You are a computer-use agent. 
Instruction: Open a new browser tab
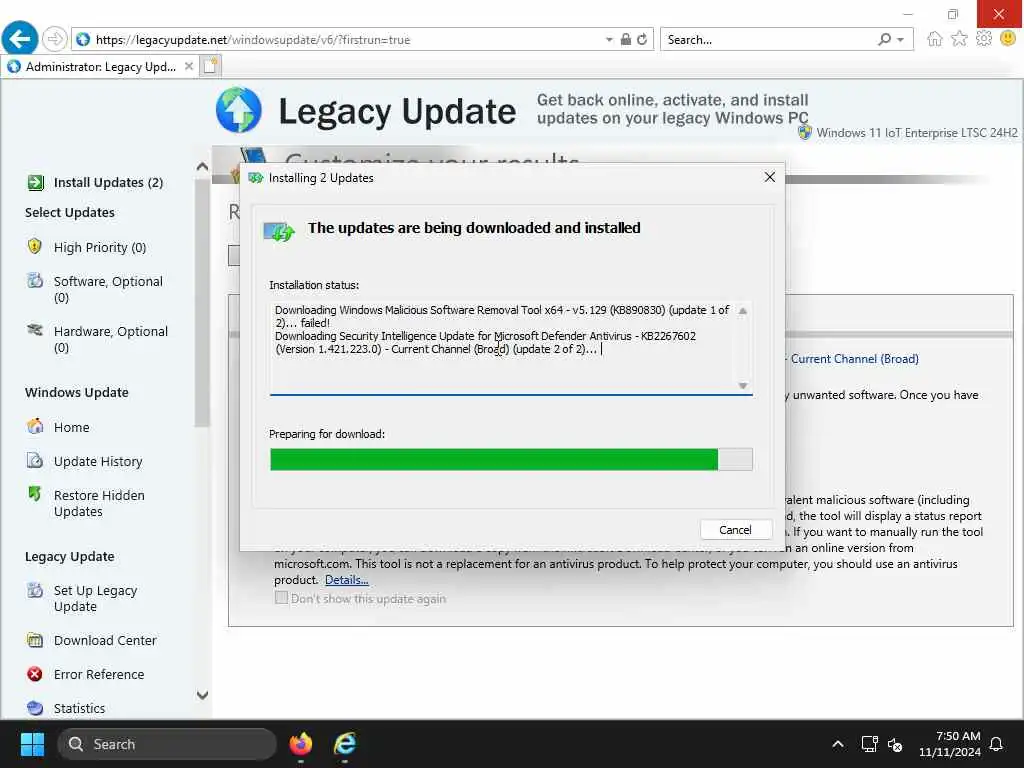coord(210,66)
